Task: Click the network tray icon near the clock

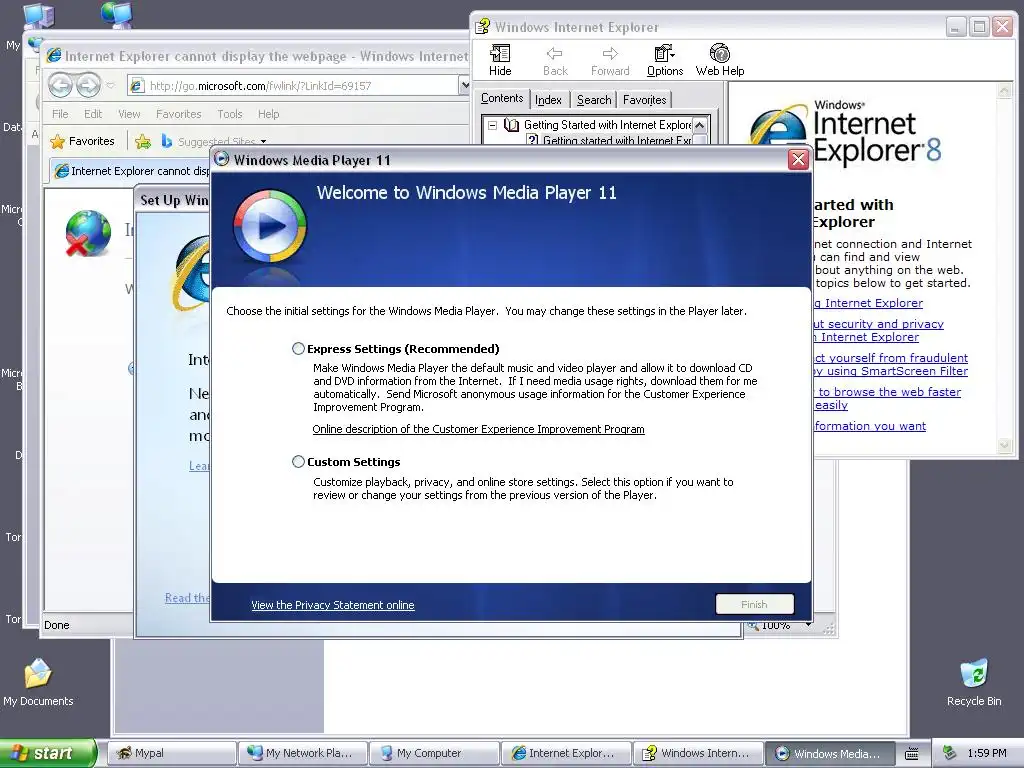Action: pyautogui.click(x=950, y=753)
